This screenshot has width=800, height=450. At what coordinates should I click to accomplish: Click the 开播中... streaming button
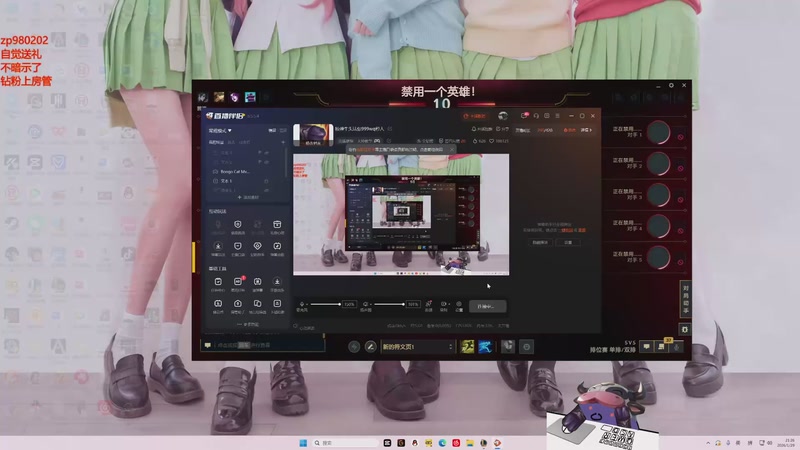[x=488, y=306]
